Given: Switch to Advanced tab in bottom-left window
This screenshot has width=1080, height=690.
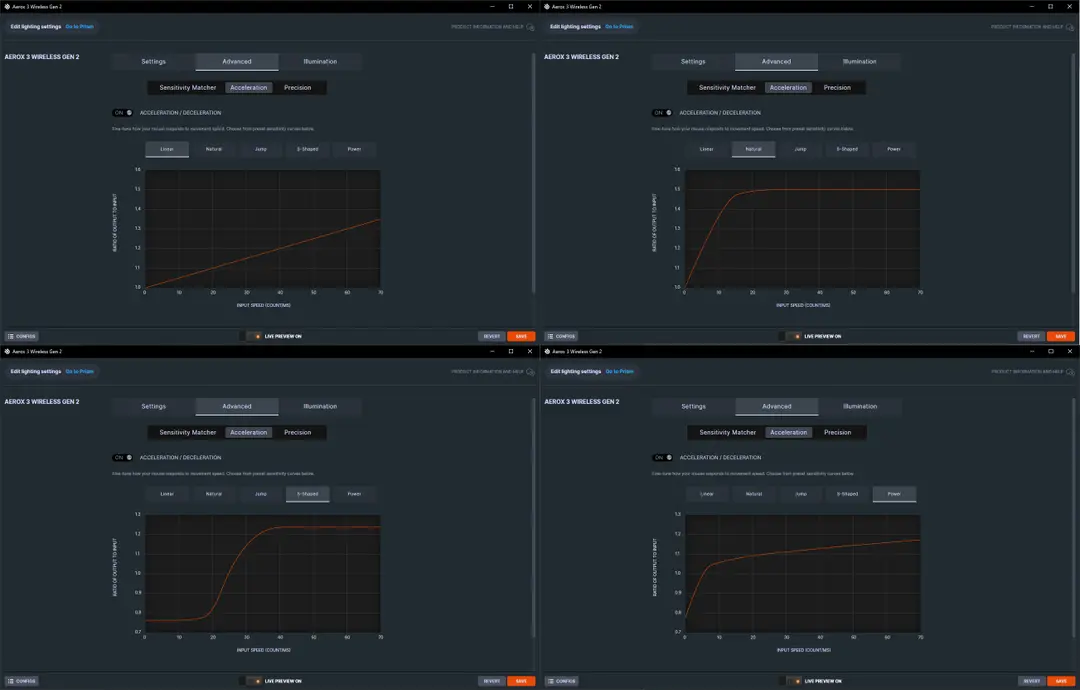Looking at the screenshot, I should pos(237,407).
